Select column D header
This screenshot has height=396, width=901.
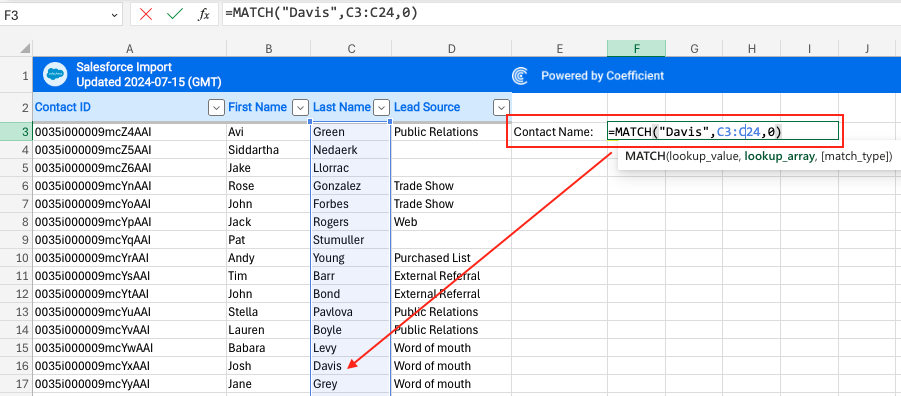pyautogui.click(x=451, y=49)
